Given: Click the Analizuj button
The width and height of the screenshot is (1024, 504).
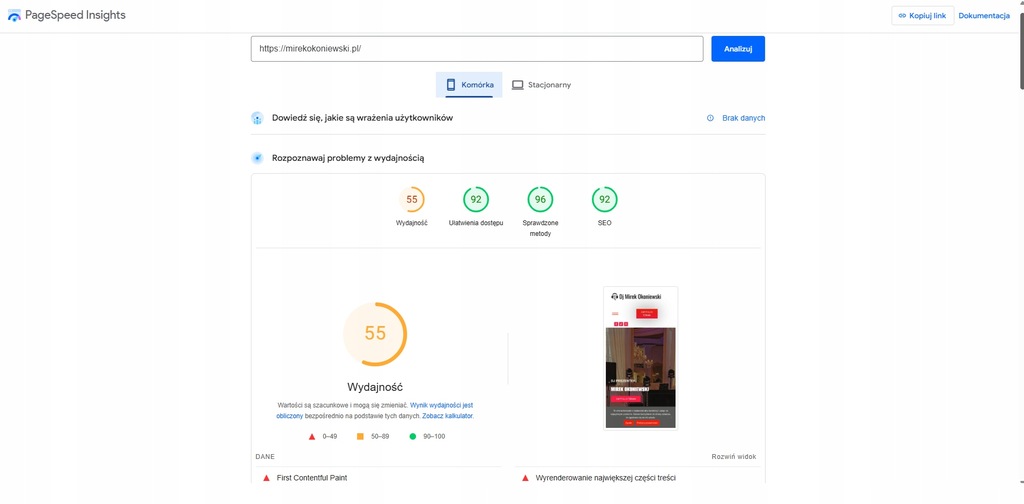Looking at the screenshot, I should click(x=738, y=49).
